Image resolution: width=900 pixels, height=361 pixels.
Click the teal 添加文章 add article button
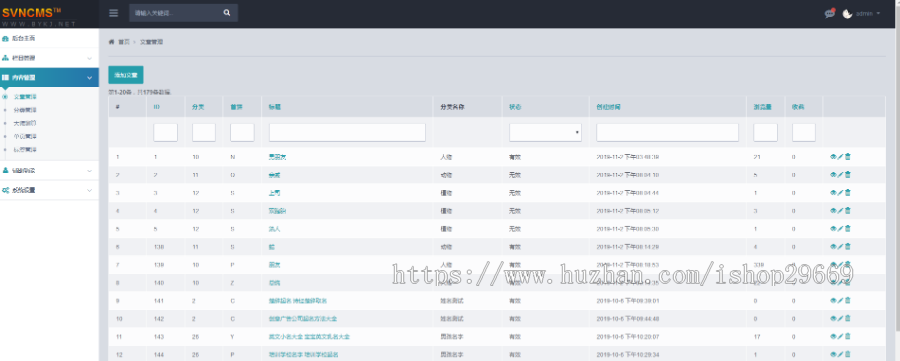point(126,75)
